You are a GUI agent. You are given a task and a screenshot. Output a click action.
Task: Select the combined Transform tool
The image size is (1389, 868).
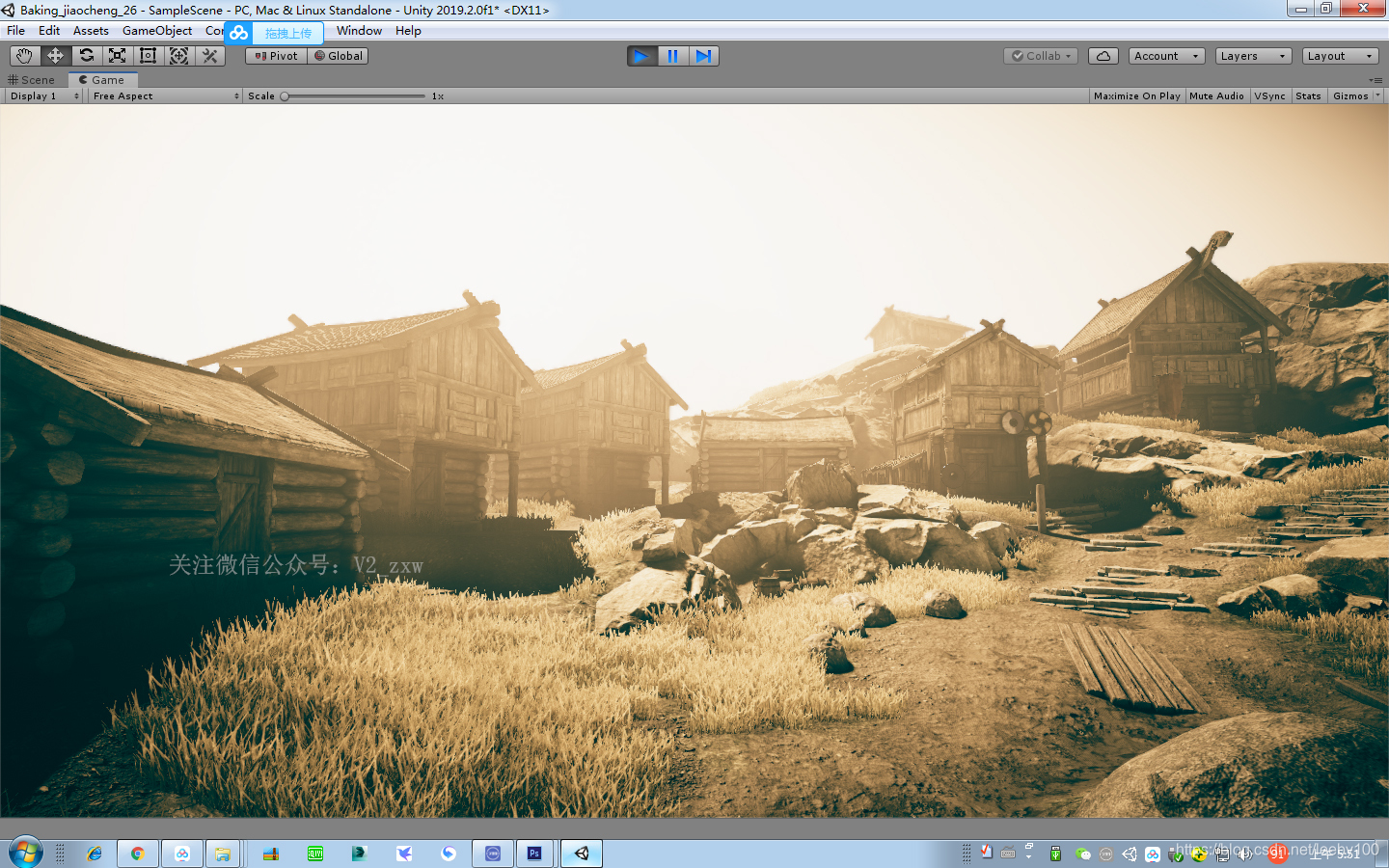(x=178, y=56)
